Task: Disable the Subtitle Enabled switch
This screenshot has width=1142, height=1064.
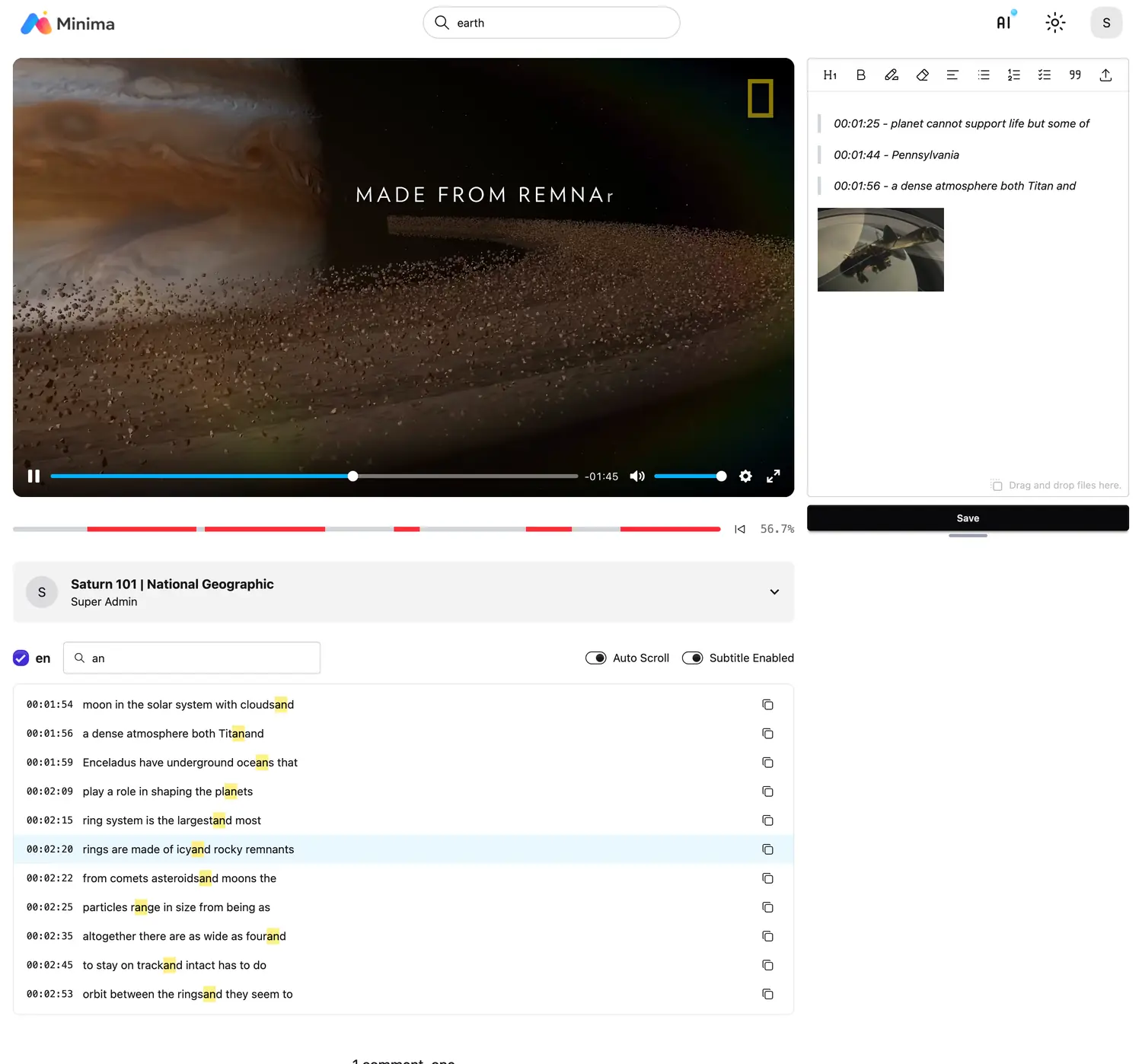Action: pyautogui.click(x=692, y=658)
